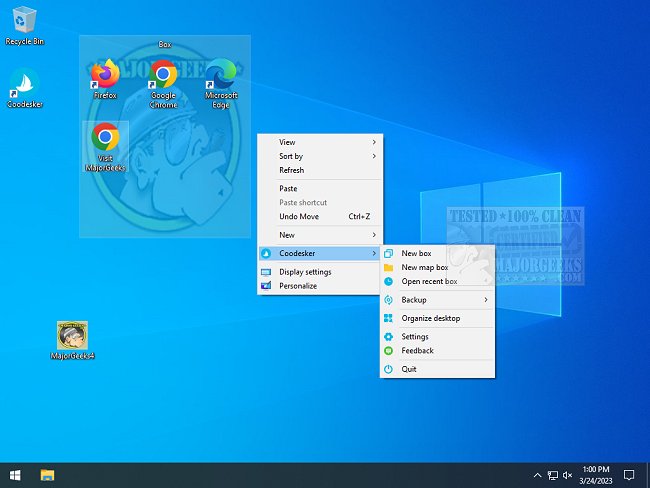Viewport: 650px width, 488px height.
Task: Expand the Sort by submenu
Action: (320, 156)
